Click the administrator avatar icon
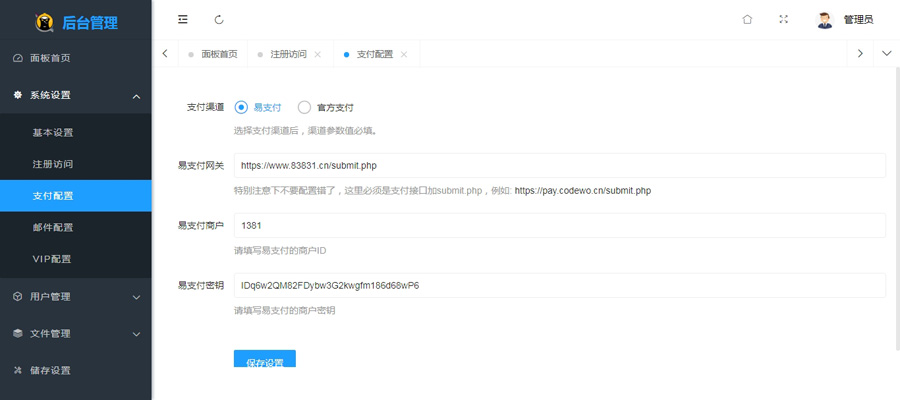The width and height of the screenshot is (900, 400). [824, 19]
